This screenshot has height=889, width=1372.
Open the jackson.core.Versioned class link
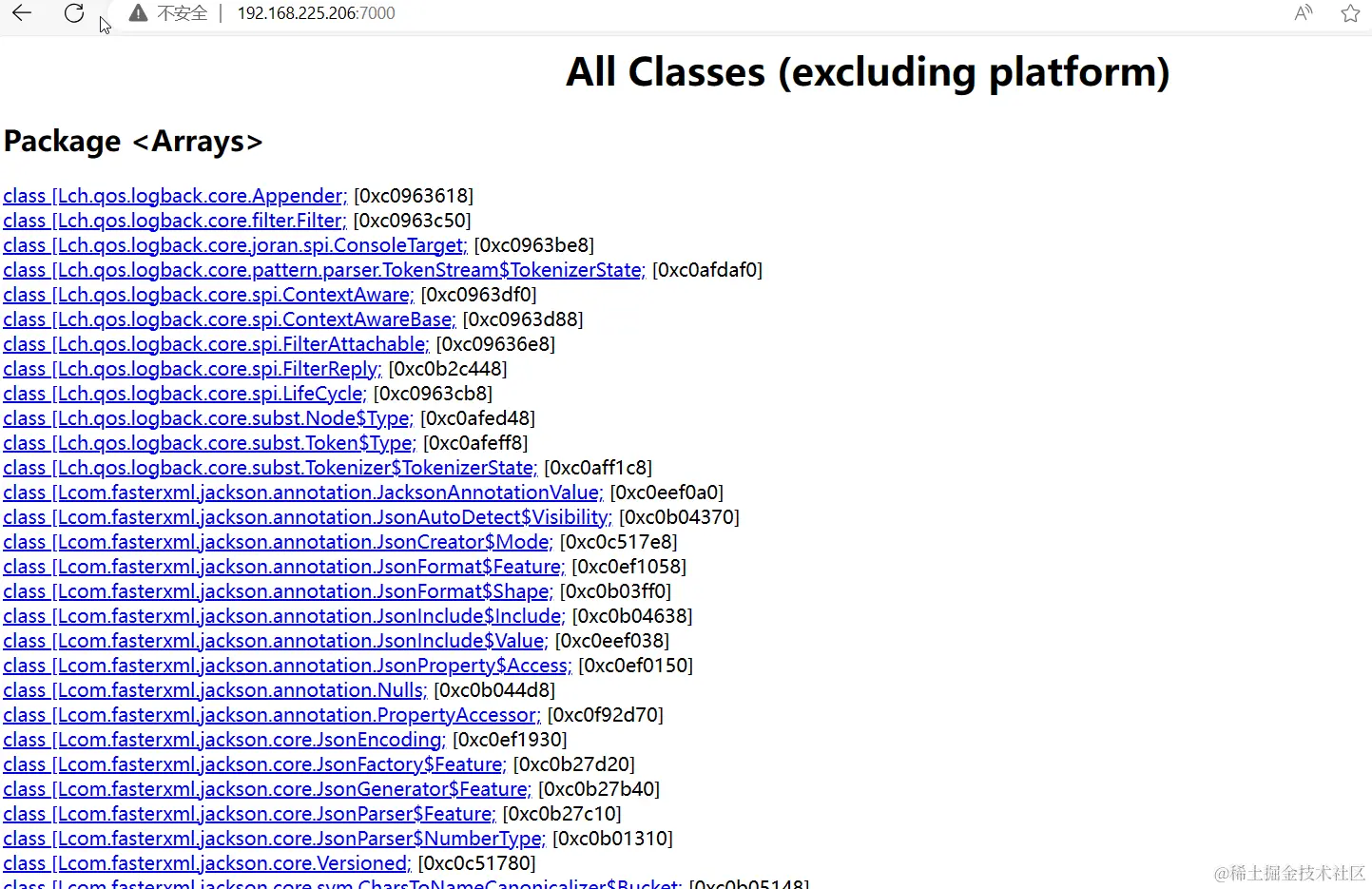pos(207,863)
